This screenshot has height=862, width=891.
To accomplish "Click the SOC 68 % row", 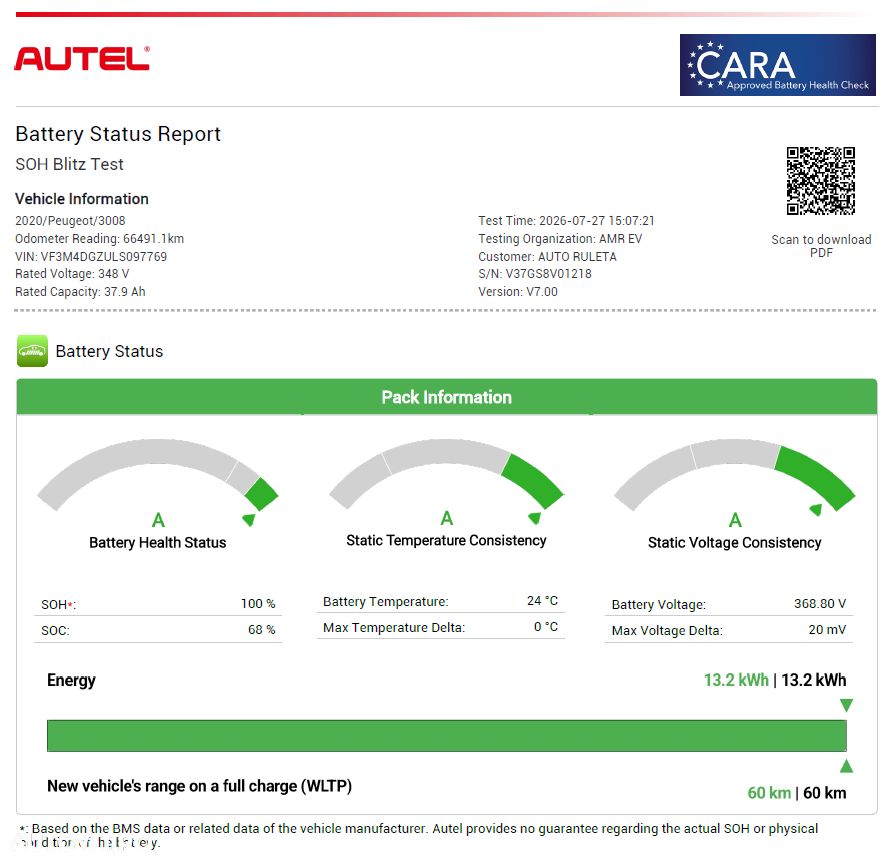I will [x=158, y=630].
